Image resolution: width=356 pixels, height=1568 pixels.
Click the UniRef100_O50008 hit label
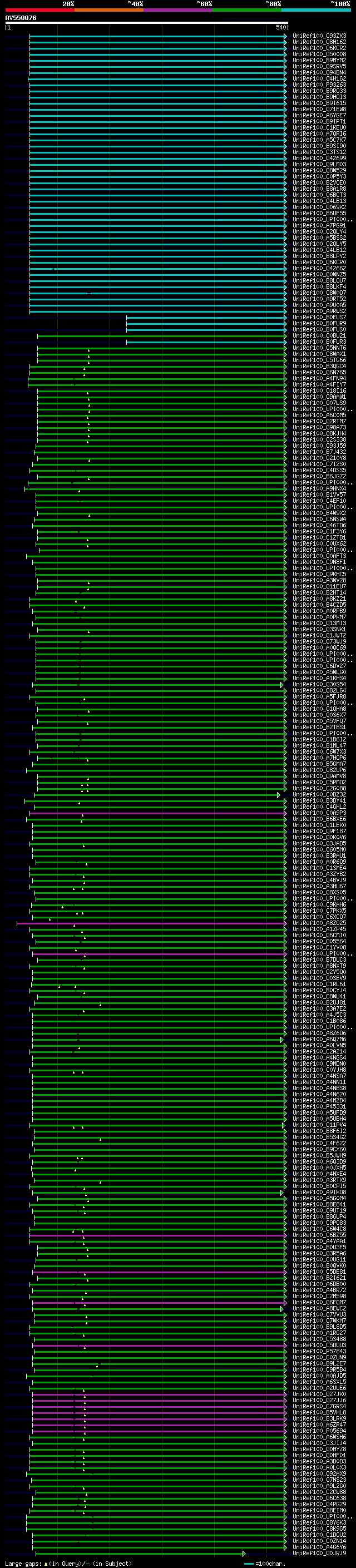coord(319,54)
